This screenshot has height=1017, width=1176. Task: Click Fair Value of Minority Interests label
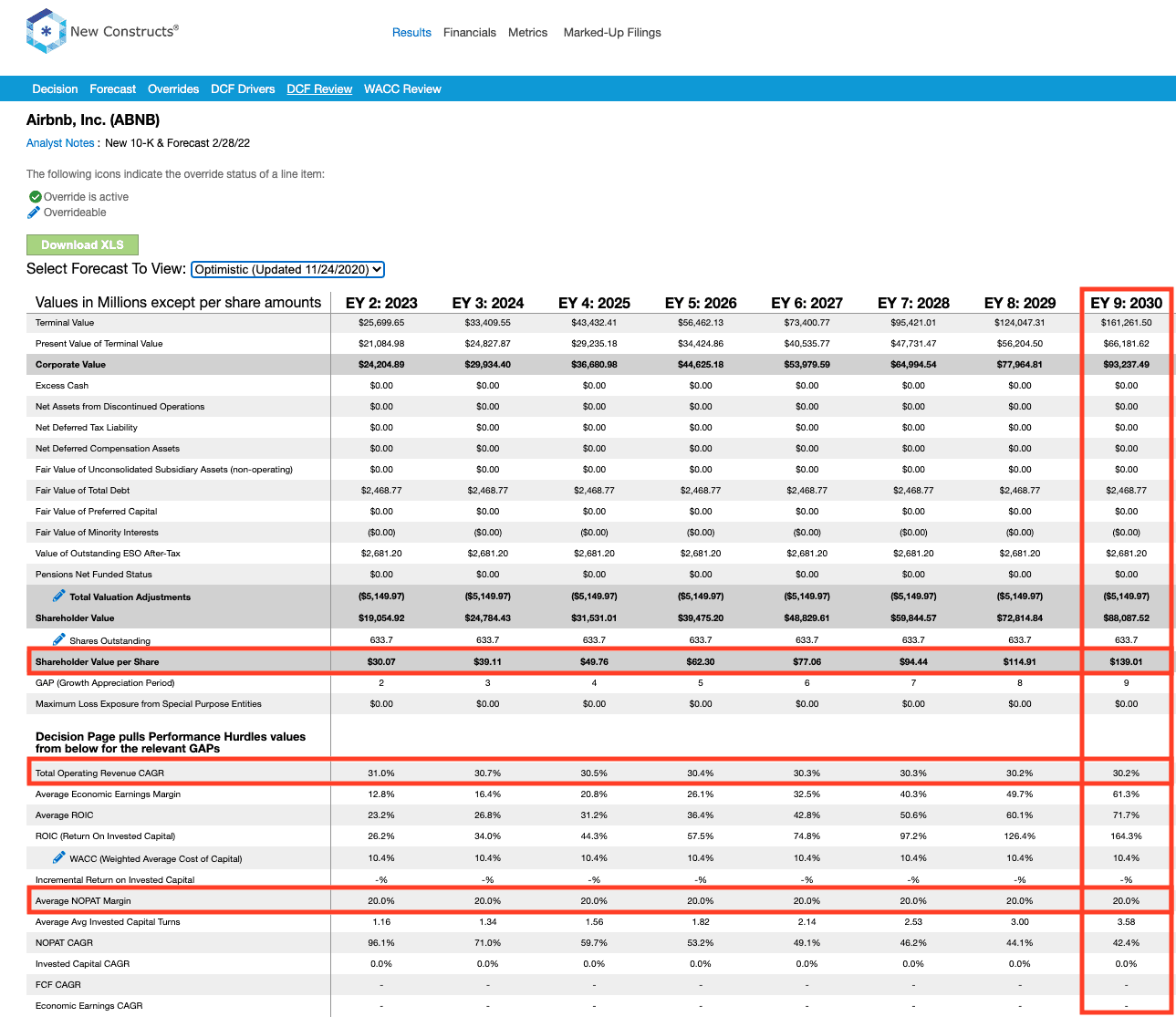(97, 533)
